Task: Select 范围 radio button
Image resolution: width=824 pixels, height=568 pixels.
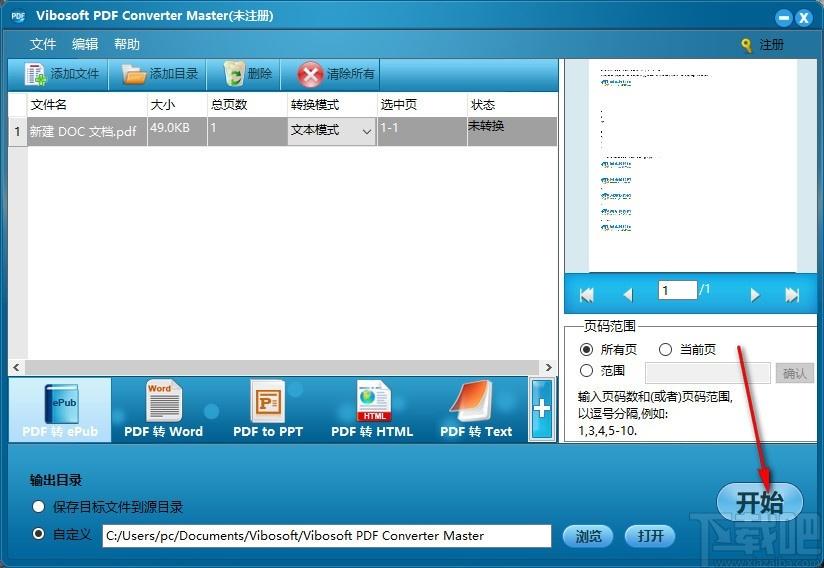Action: (586, 370)
